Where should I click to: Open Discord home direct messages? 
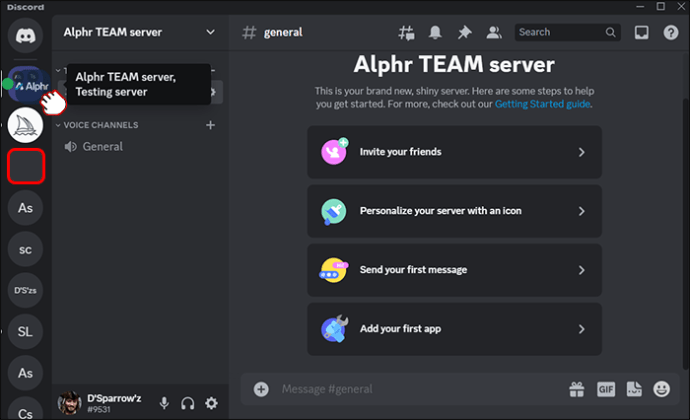point(25,35)
